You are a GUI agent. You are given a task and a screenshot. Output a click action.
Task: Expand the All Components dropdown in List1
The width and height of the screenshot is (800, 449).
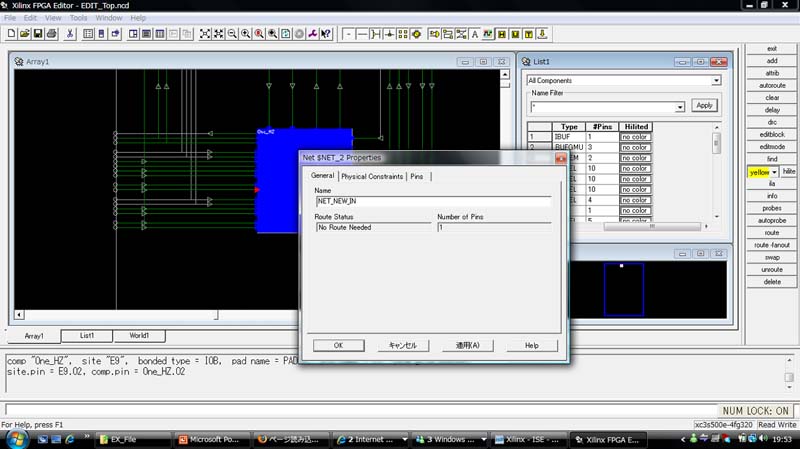pos(716,81)
